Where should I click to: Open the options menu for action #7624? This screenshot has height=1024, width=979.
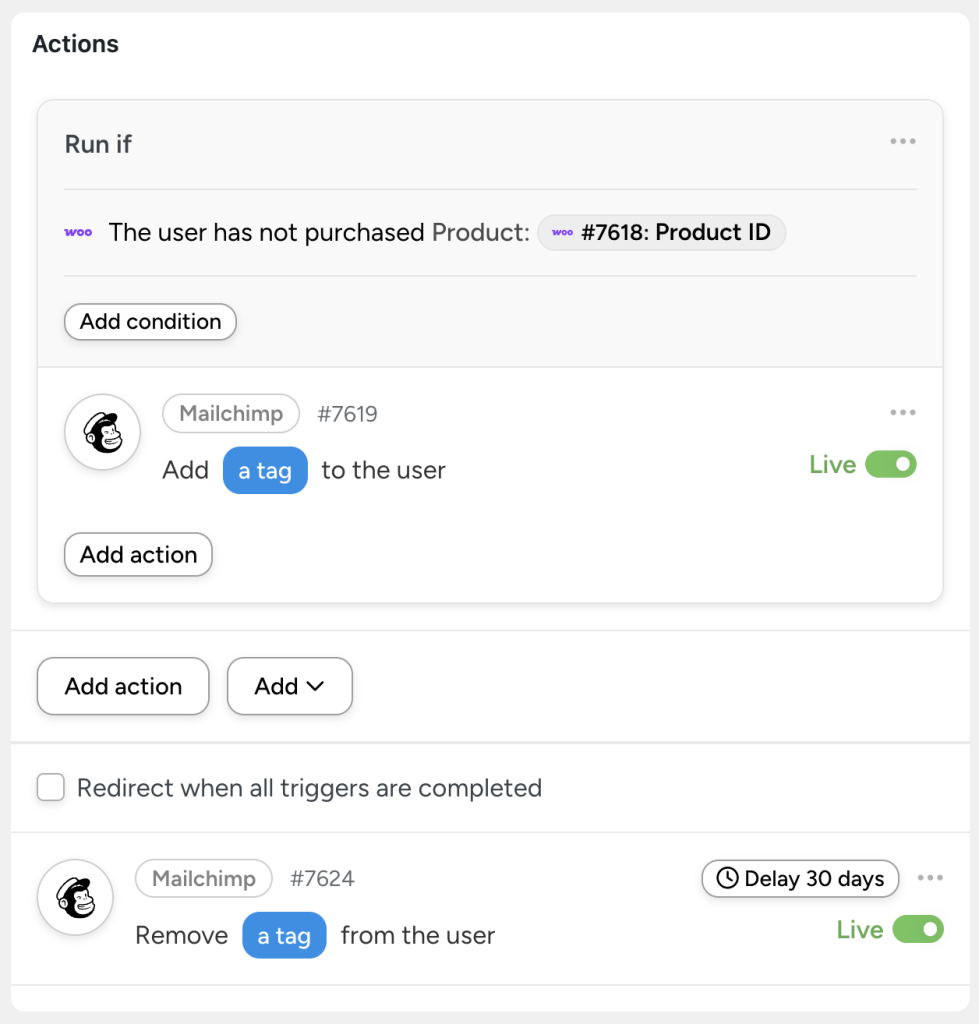click(930, 876)
